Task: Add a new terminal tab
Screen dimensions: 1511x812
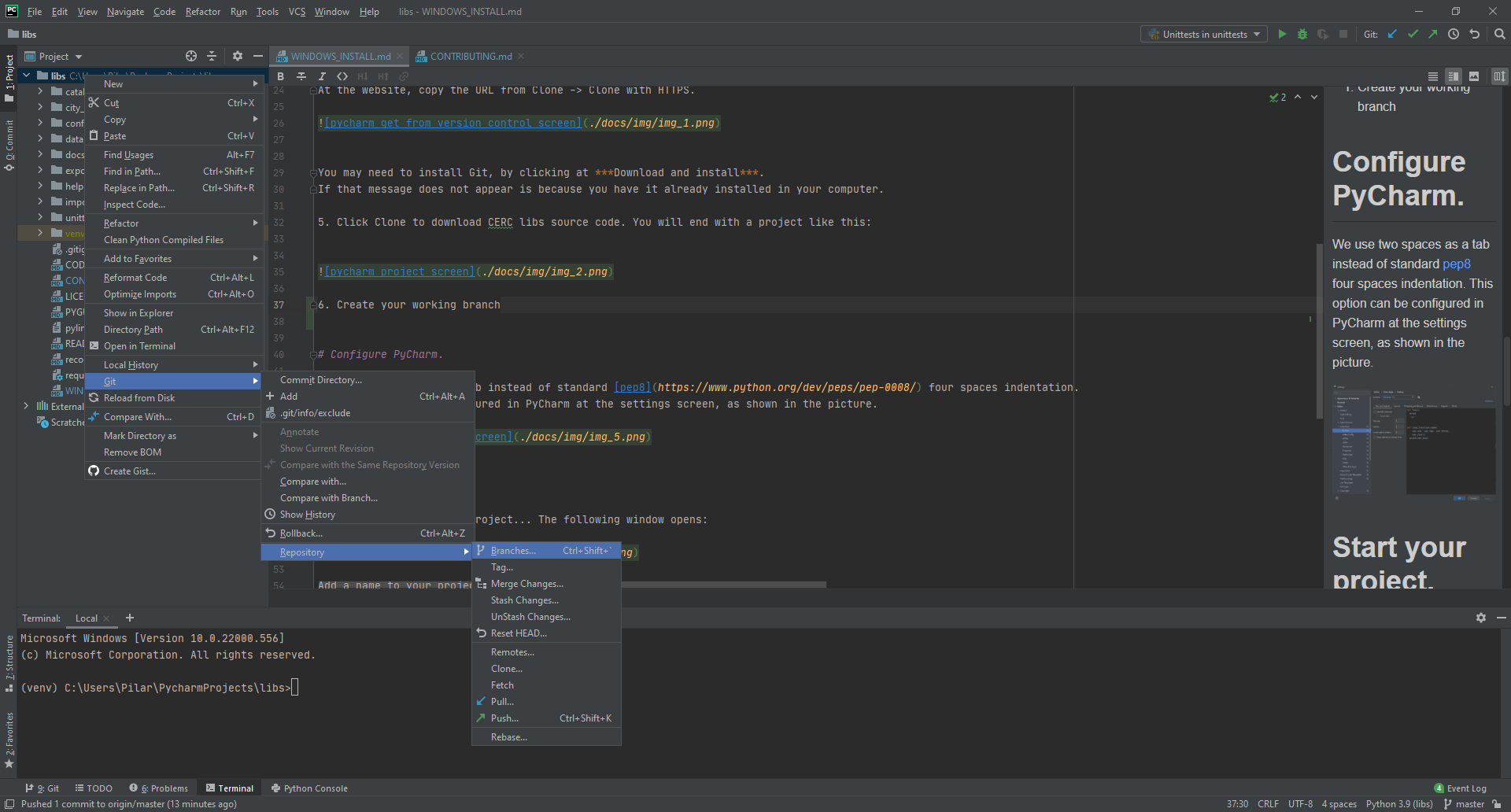Action: coord(130,618)
